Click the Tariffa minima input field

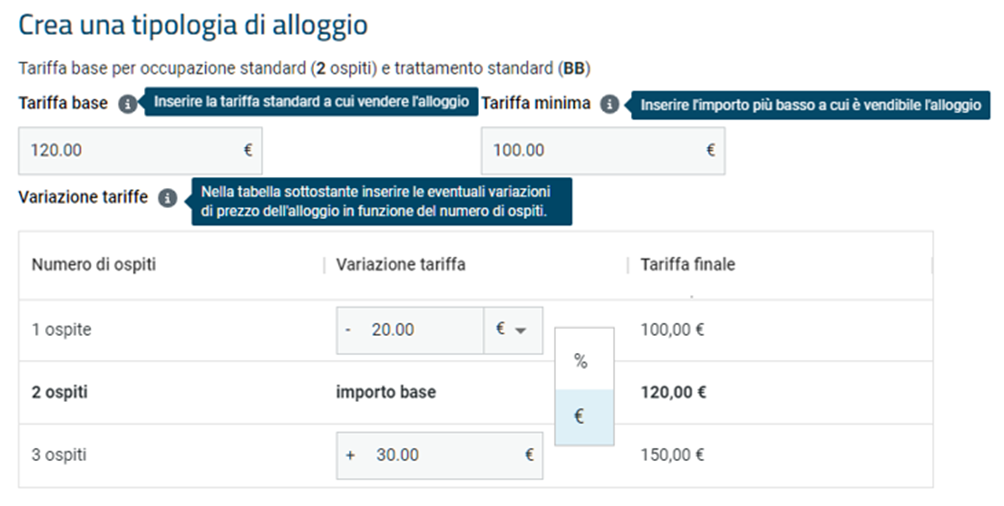point(603,151)
